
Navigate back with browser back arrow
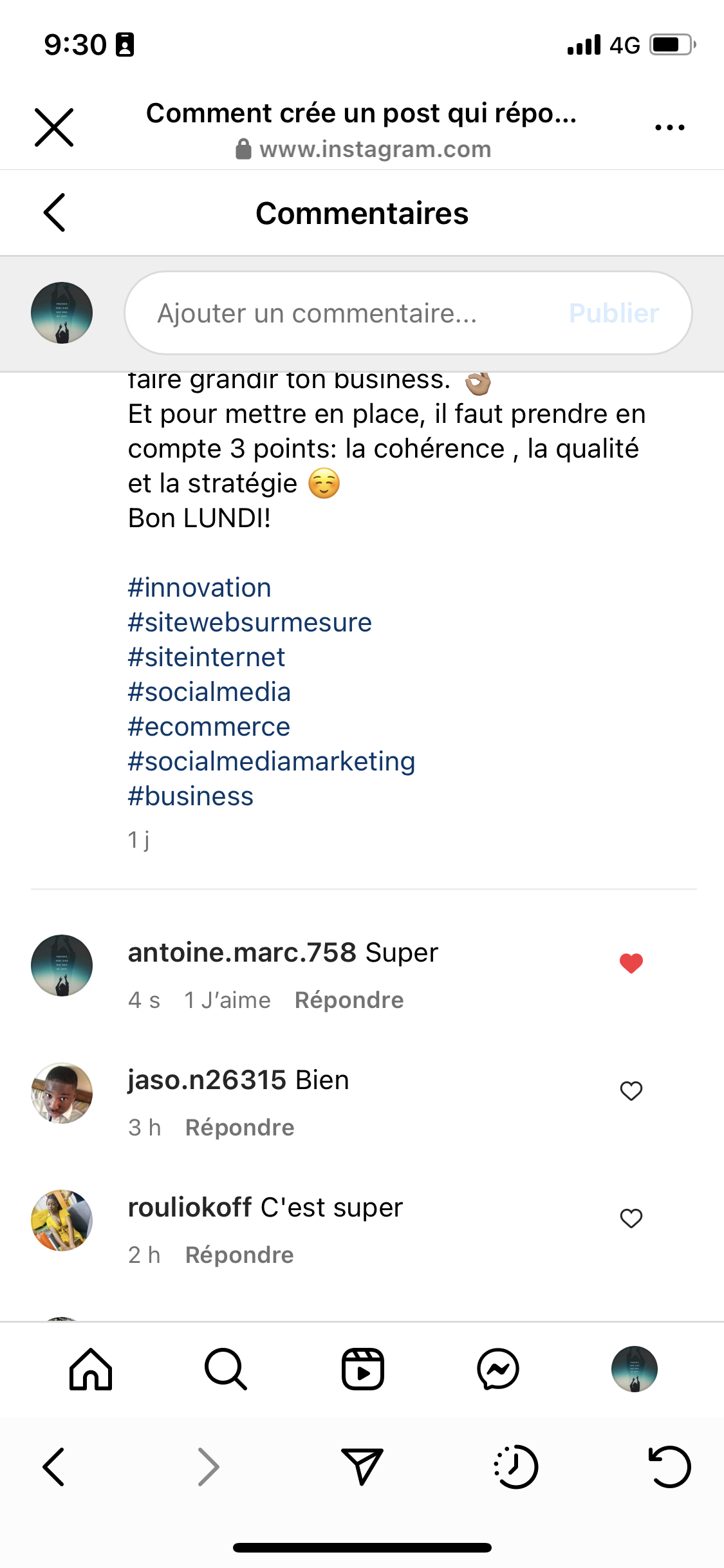click(54, 1467)
